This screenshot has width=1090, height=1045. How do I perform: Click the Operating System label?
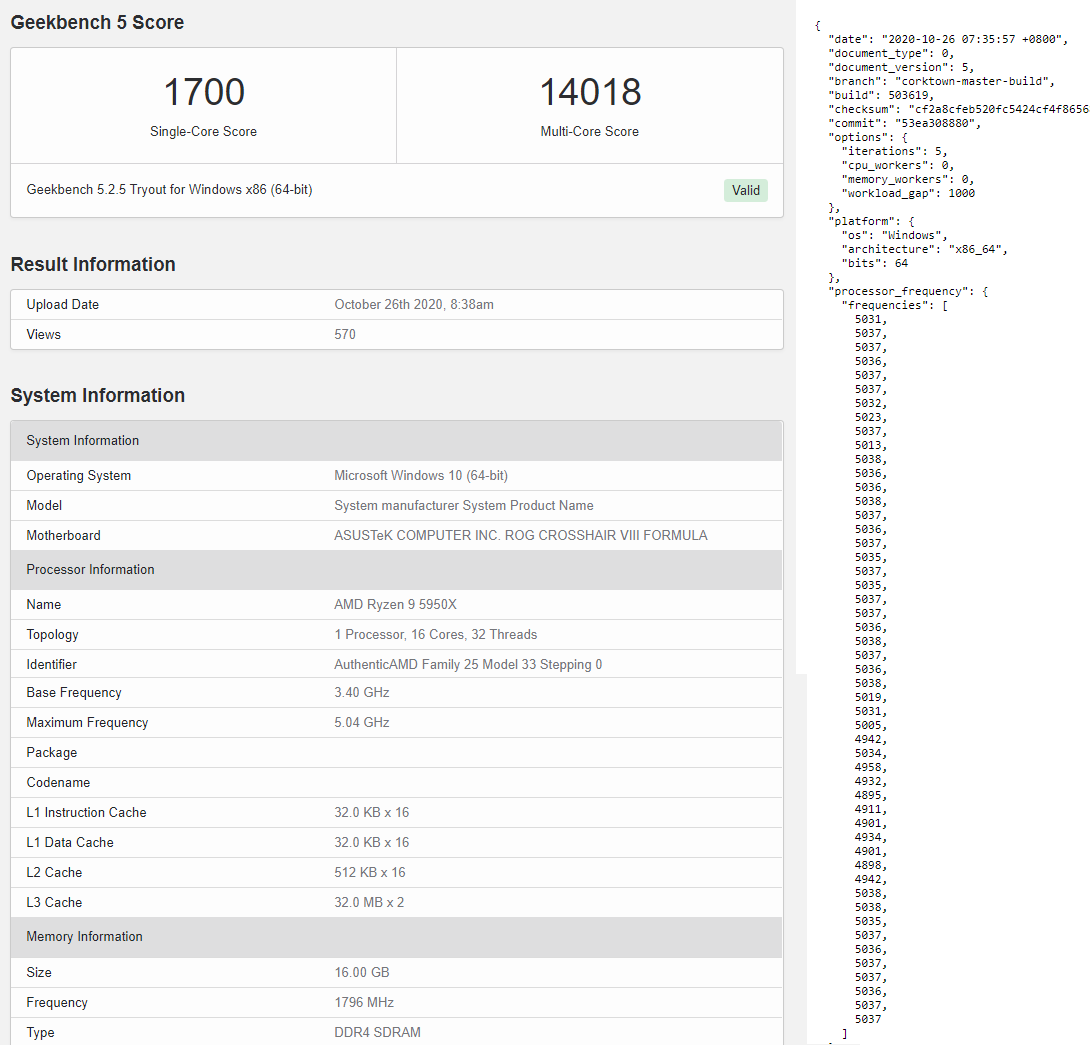(x=79, y=476)
